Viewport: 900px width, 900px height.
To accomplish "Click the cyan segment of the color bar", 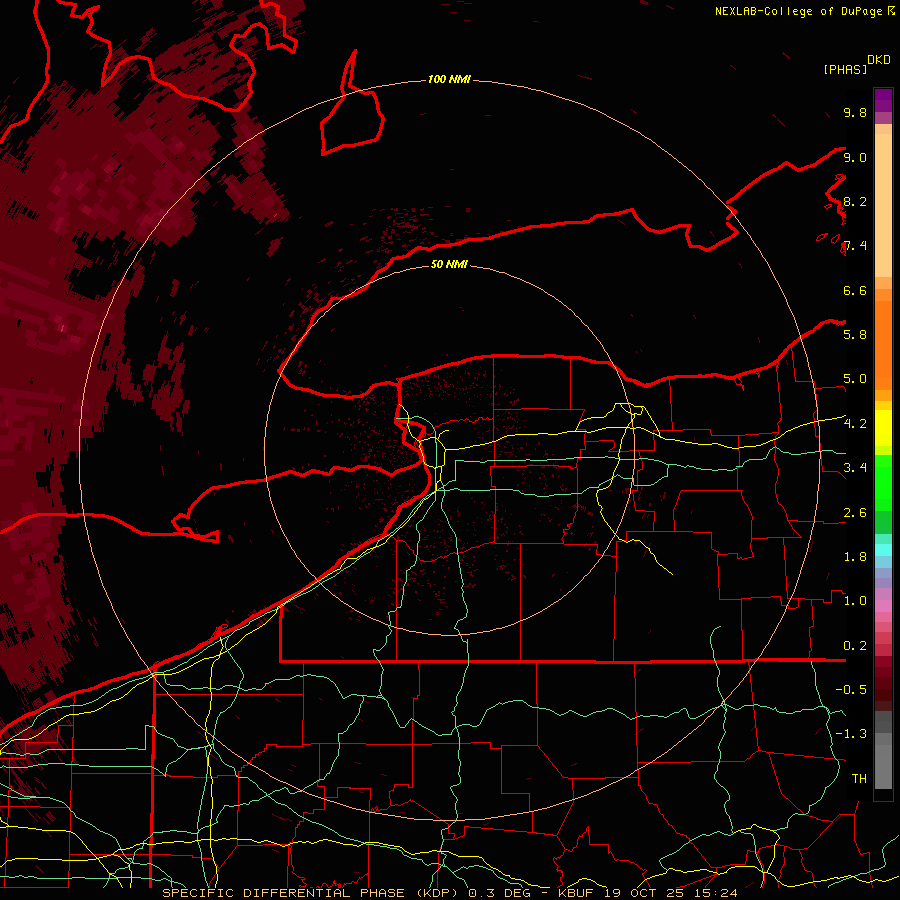I will [x=883, y=550].
